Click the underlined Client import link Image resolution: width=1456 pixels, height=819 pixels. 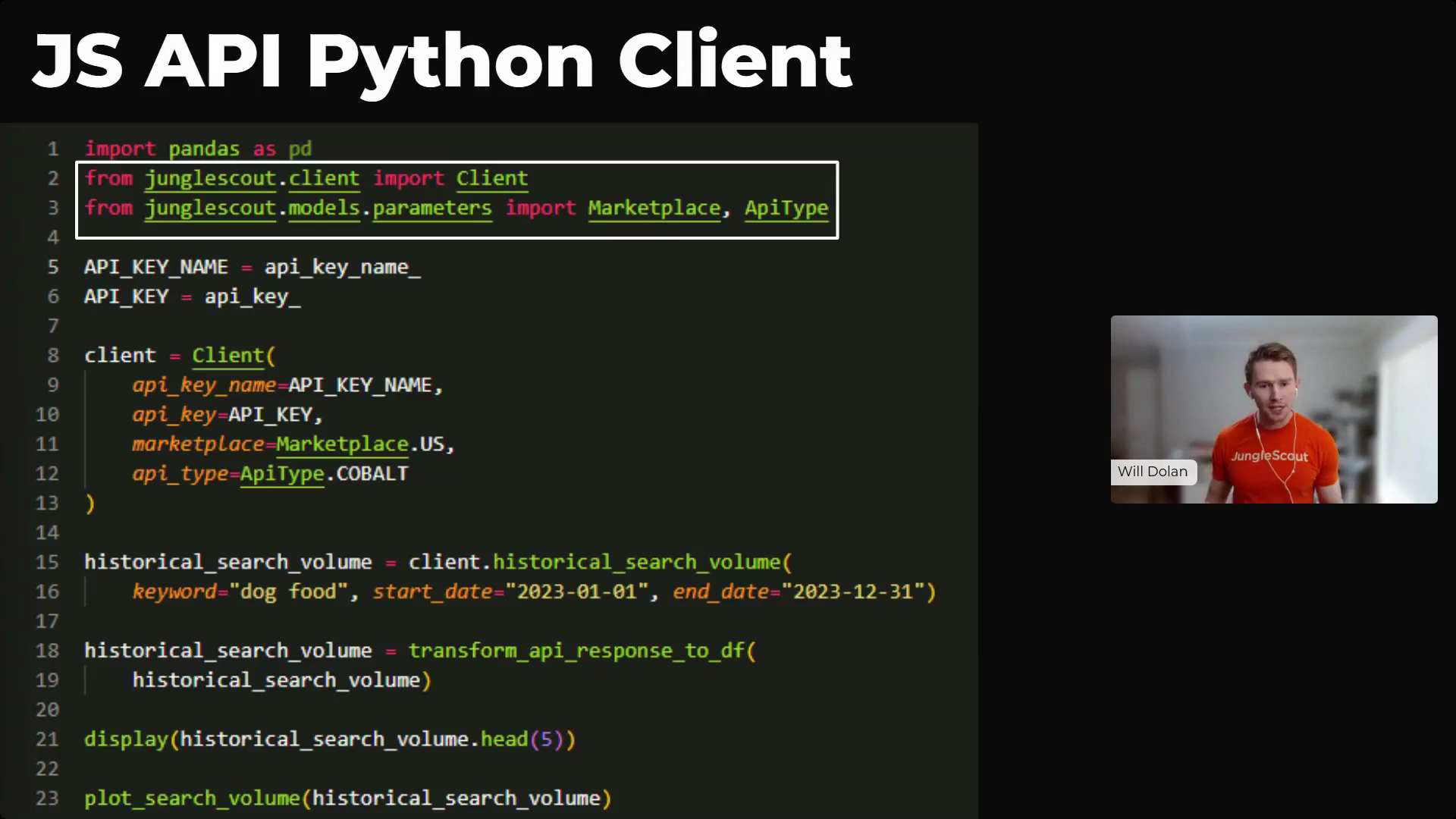[x=491, y=178]
